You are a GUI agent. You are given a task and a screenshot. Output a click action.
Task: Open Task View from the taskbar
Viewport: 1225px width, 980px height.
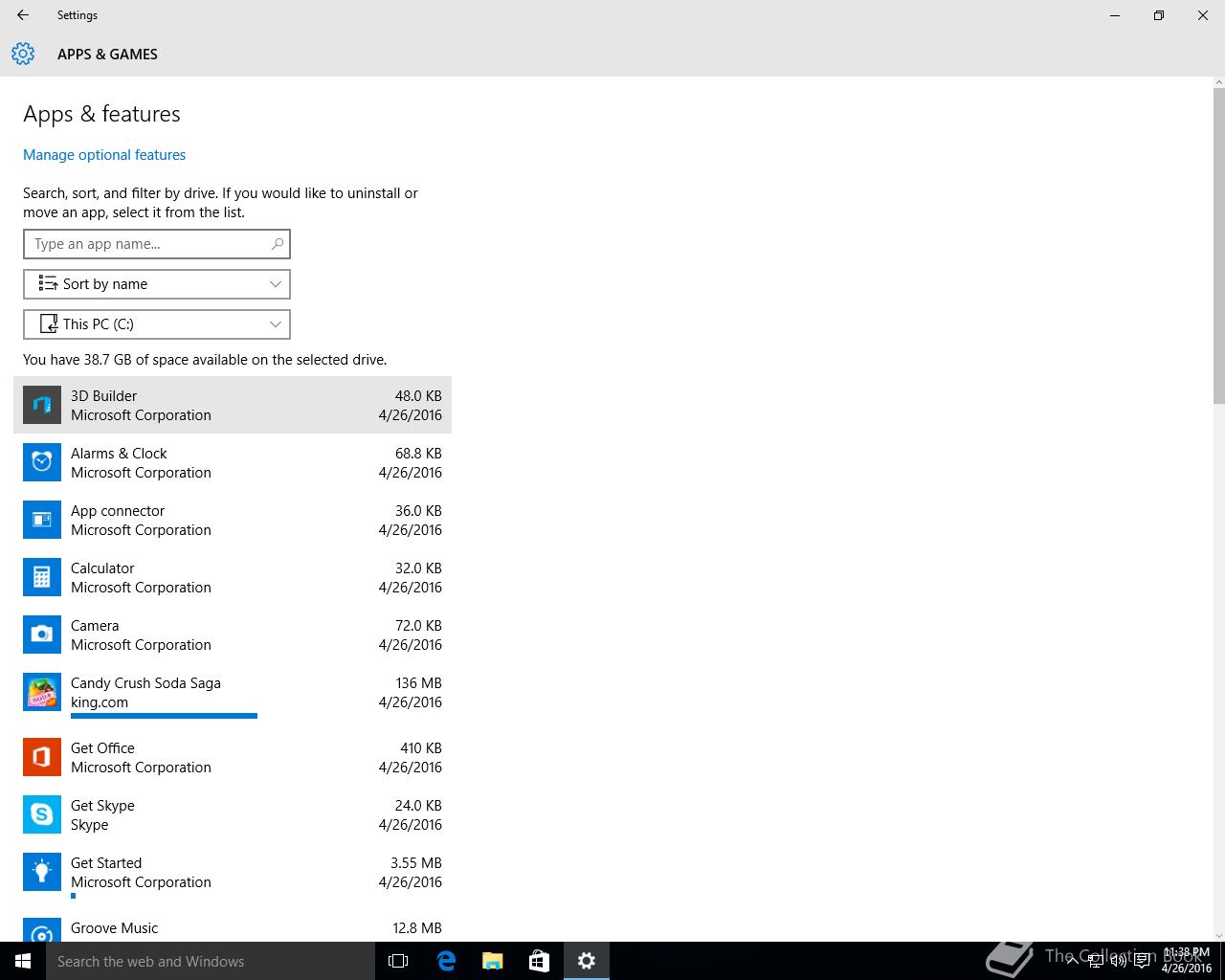coord(398,961)
